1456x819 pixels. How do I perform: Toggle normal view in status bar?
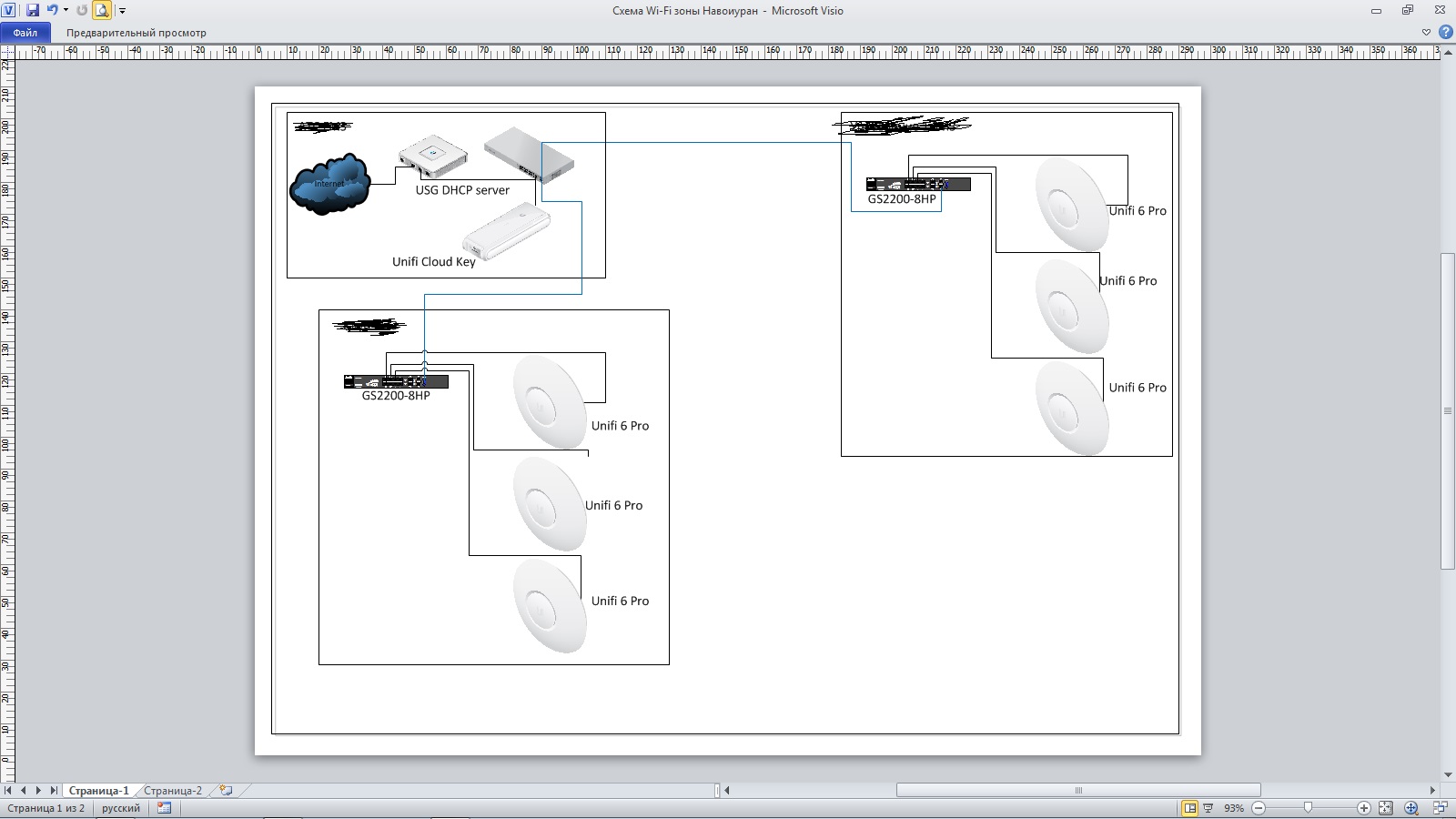pos(1189,808)
